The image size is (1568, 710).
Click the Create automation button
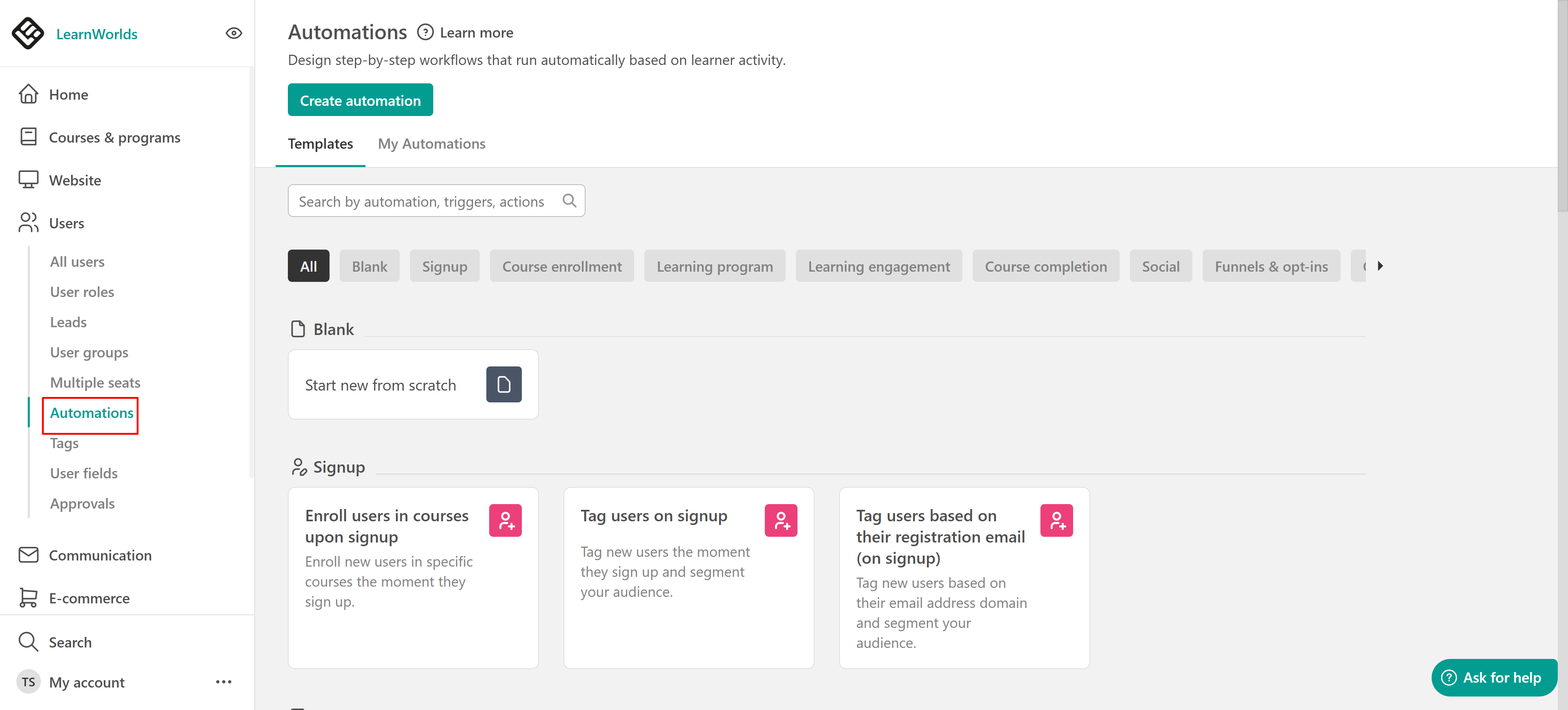[x=360, y=100]
